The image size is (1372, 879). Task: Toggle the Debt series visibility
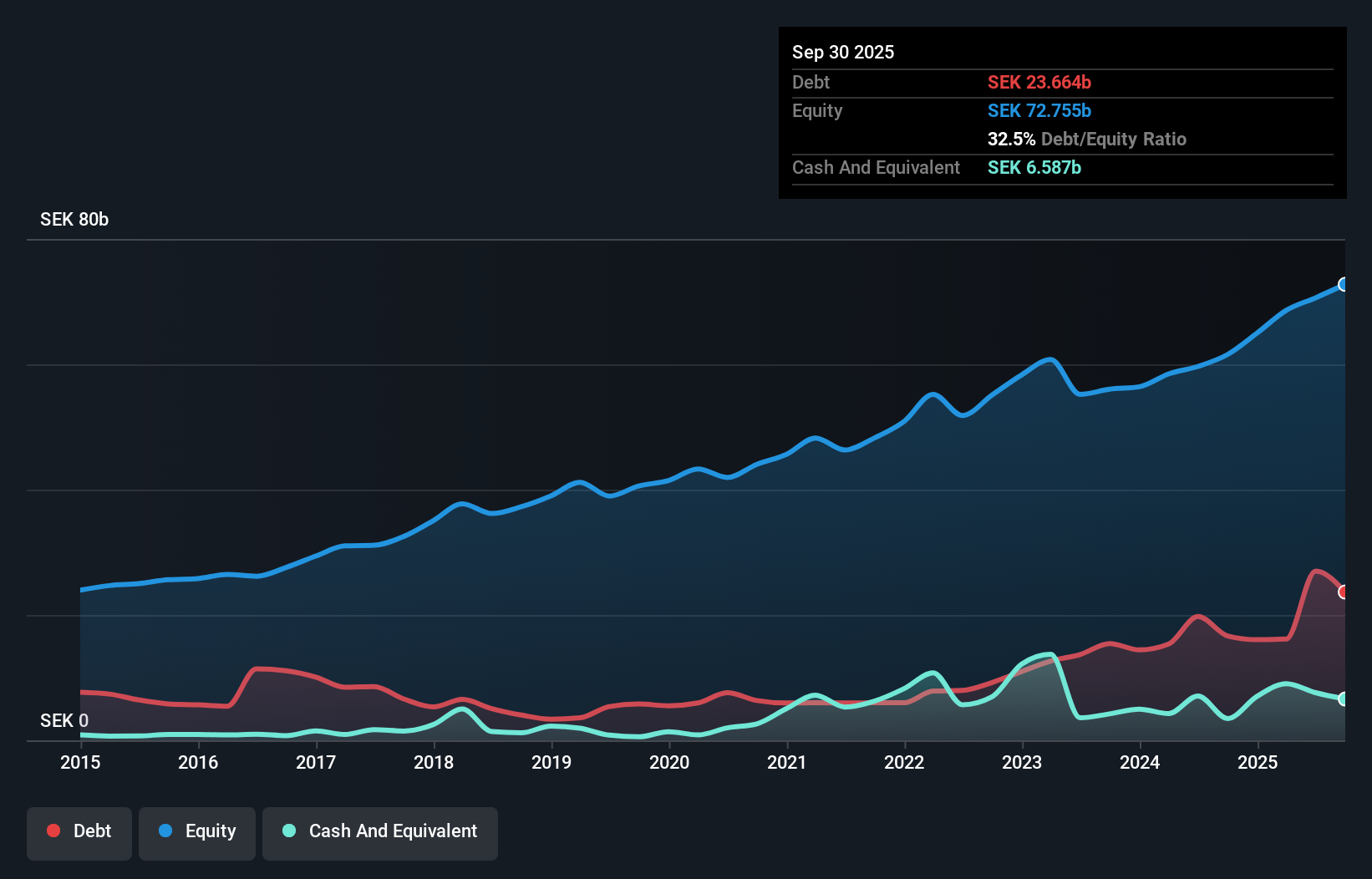[79, 833]
